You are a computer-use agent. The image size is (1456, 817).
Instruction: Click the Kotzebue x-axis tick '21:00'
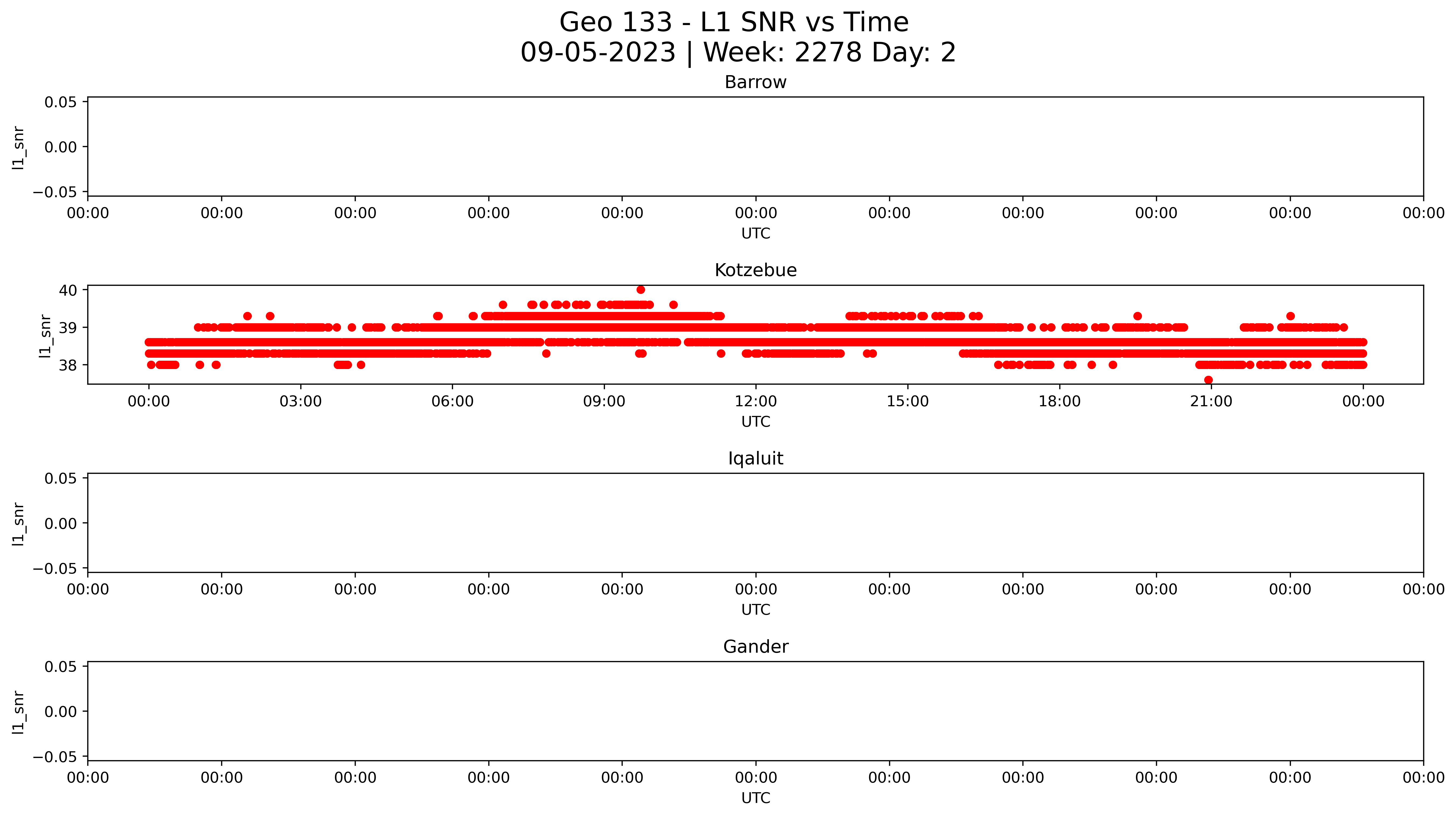tap(1211, 402)
